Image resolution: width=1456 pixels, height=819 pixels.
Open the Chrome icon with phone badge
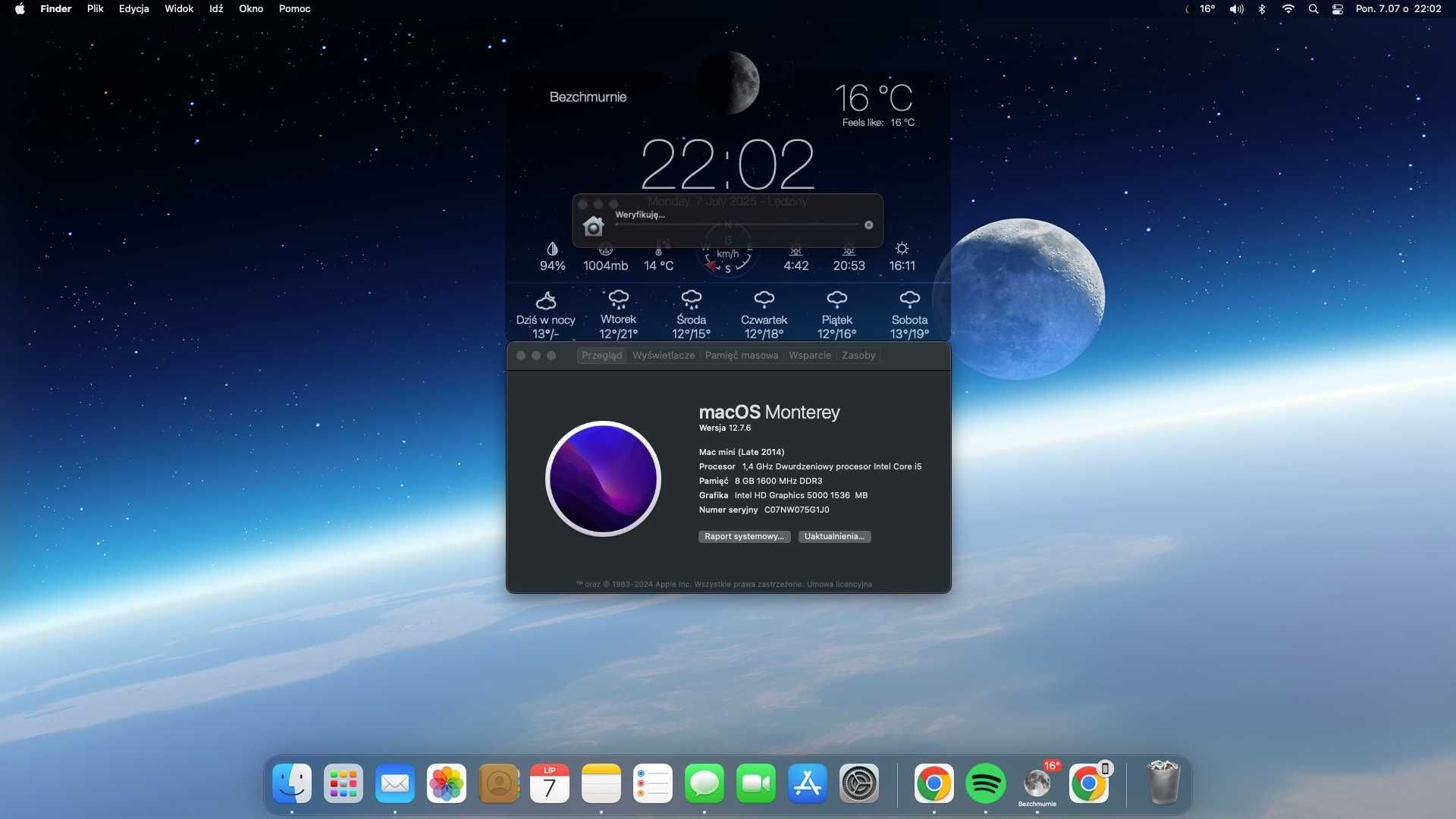[x=1089, y=783]
